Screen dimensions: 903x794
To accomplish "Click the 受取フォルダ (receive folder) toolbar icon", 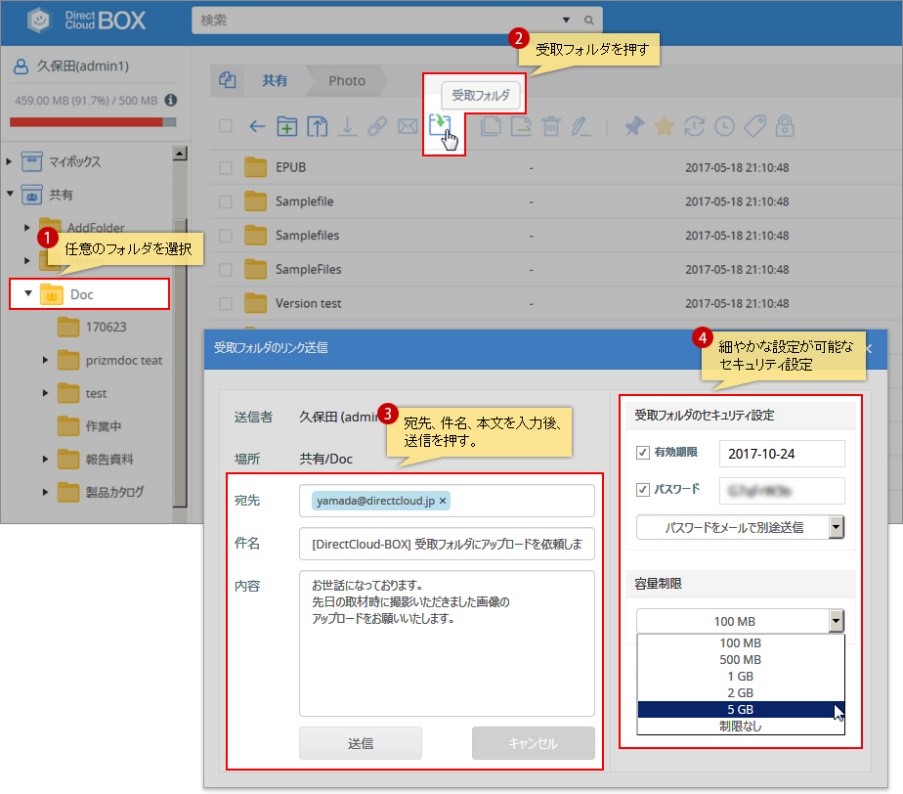I will click(439, 127).
